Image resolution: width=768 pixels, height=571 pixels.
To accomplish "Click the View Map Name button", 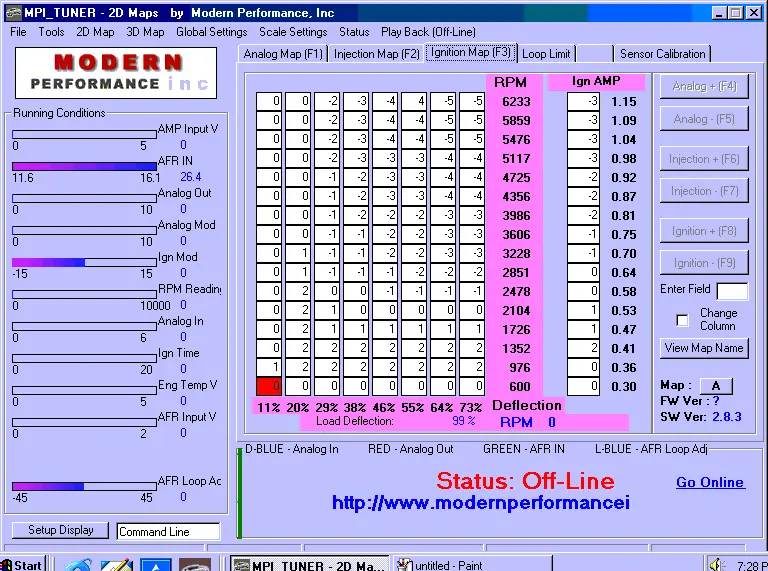I will click(x=704, y=348).
